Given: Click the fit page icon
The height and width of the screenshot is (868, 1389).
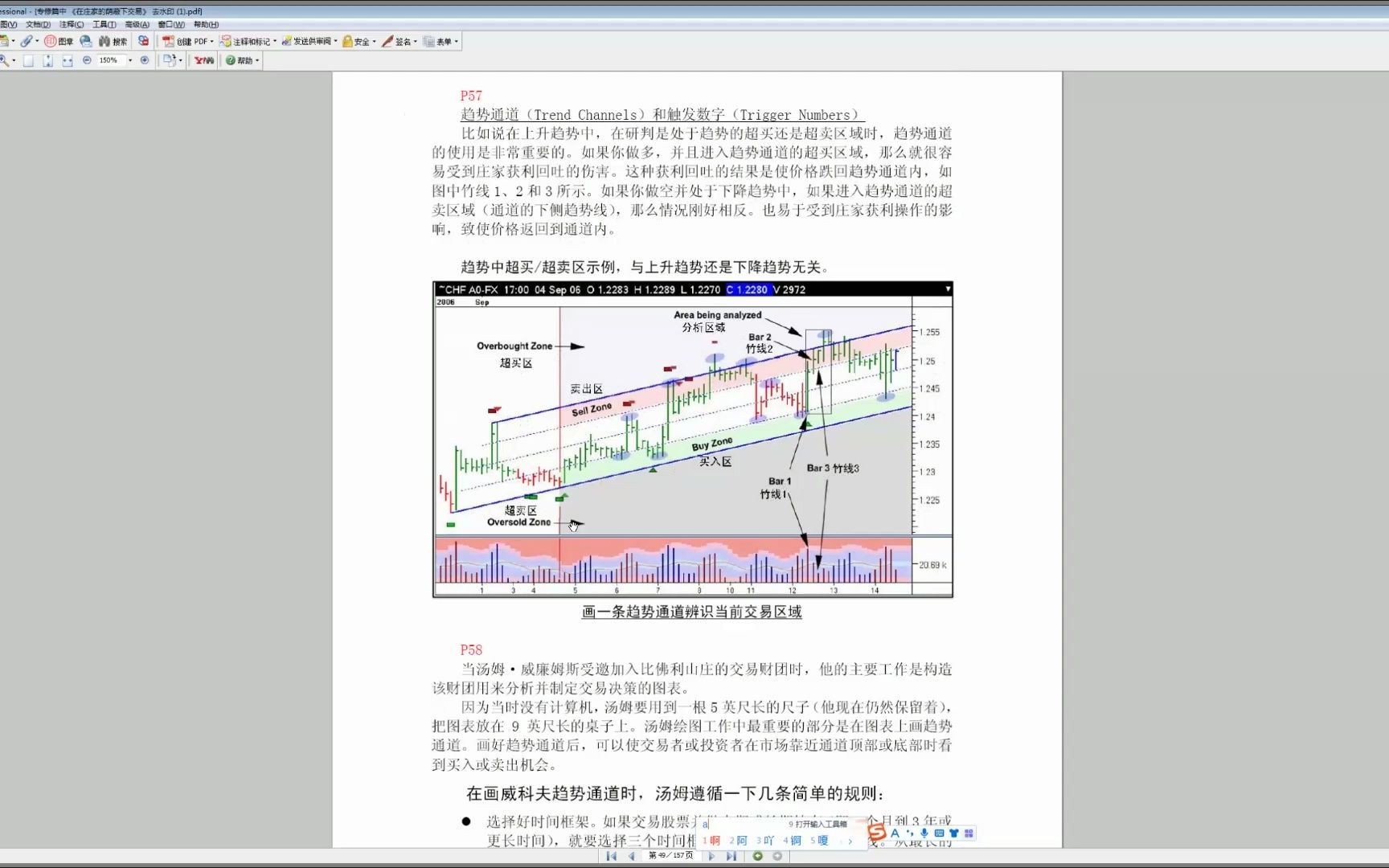Looking at the screenshot, I should 47,60.
